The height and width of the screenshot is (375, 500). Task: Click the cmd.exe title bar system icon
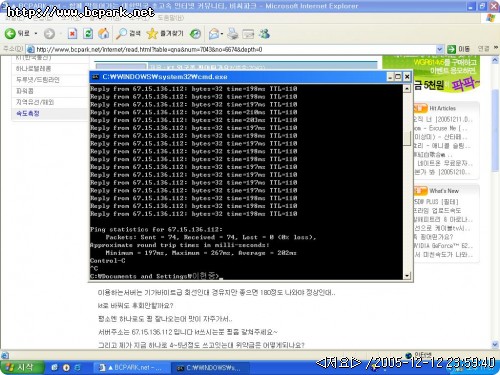coord(96,77)
